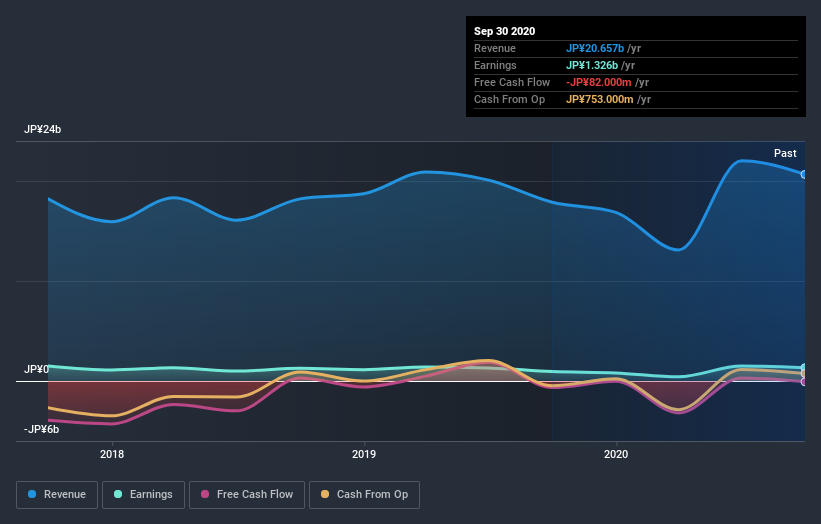The width and height of the screenshot is (821, 524).
Task: Select the Revenue endpoint marker on chart
Action: (x=804, y=174)
